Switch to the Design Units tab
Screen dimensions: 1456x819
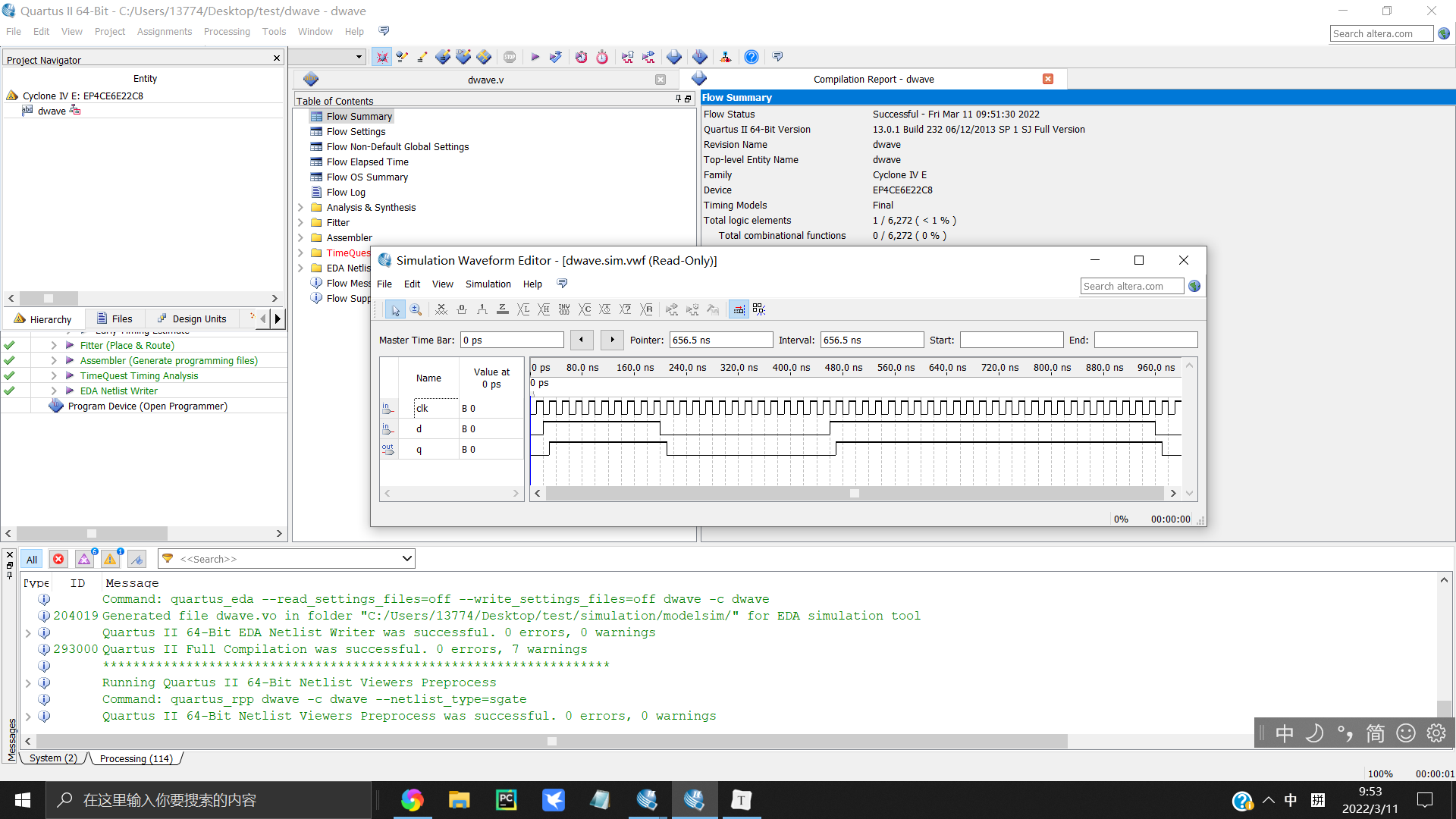[x=192, y=318]
